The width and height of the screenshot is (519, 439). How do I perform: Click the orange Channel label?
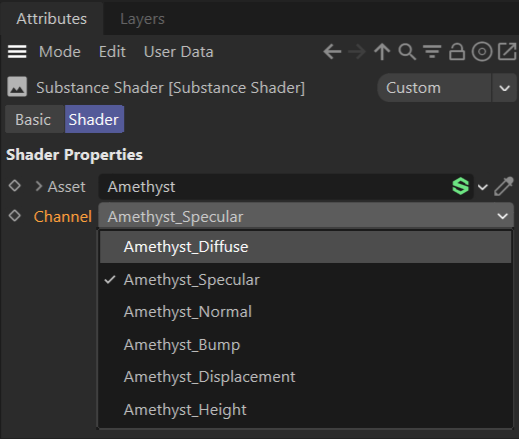(x=63, y=217)
